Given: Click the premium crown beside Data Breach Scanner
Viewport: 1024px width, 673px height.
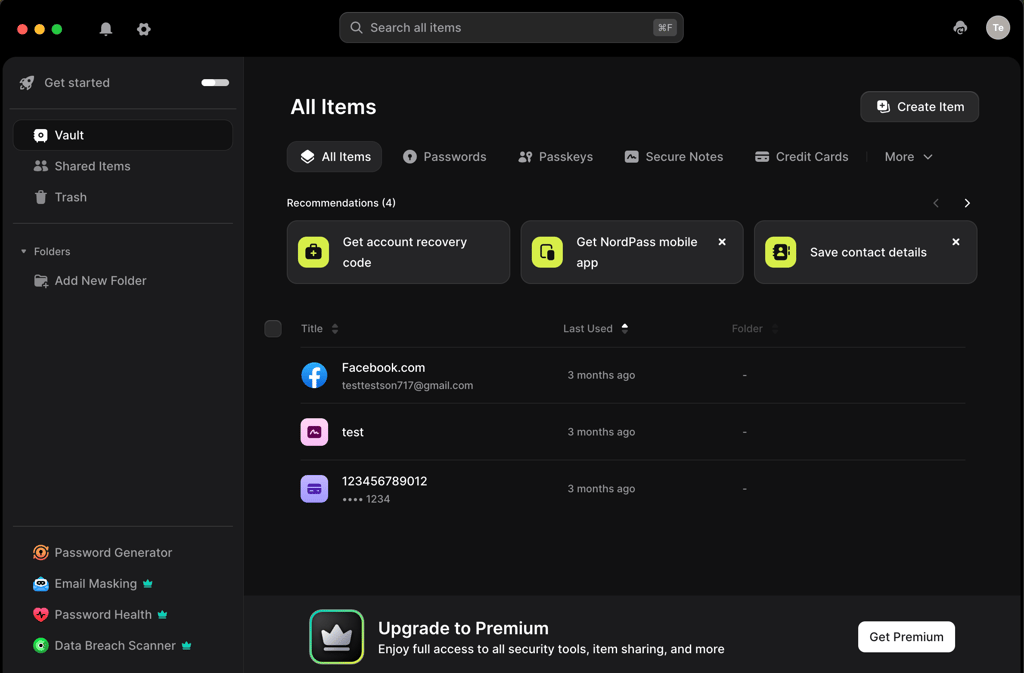Looking at the screenshot, I should (x=187, y=646).
